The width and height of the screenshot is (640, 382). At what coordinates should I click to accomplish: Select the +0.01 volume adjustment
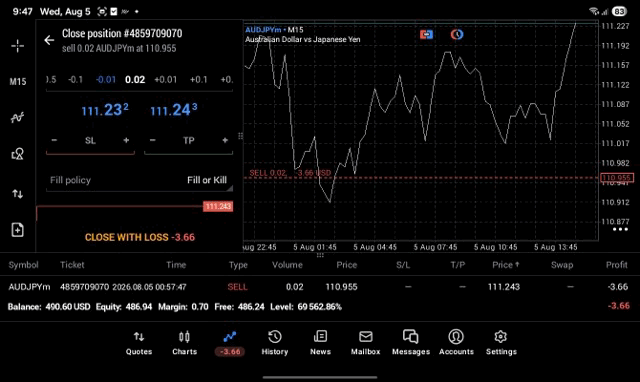pyautogui.click(x=166, y=80)
